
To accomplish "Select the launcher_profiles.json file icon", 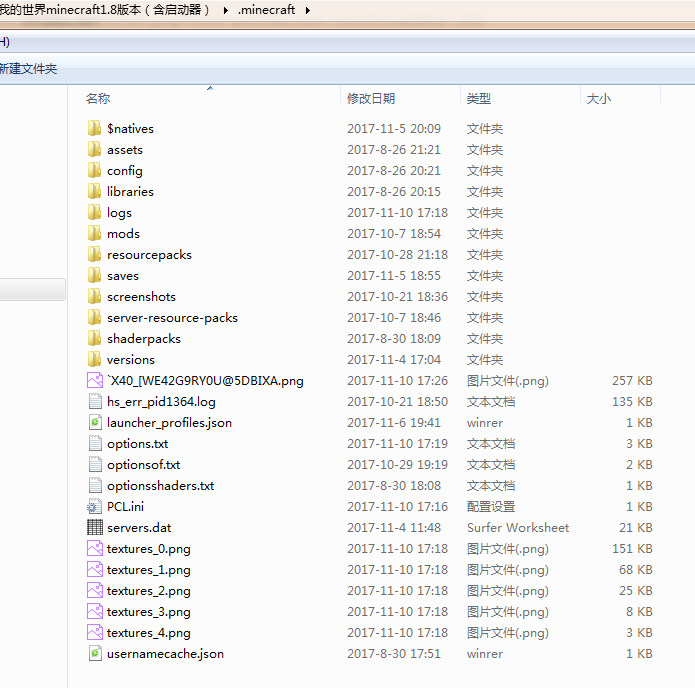I will pos(95,423).
